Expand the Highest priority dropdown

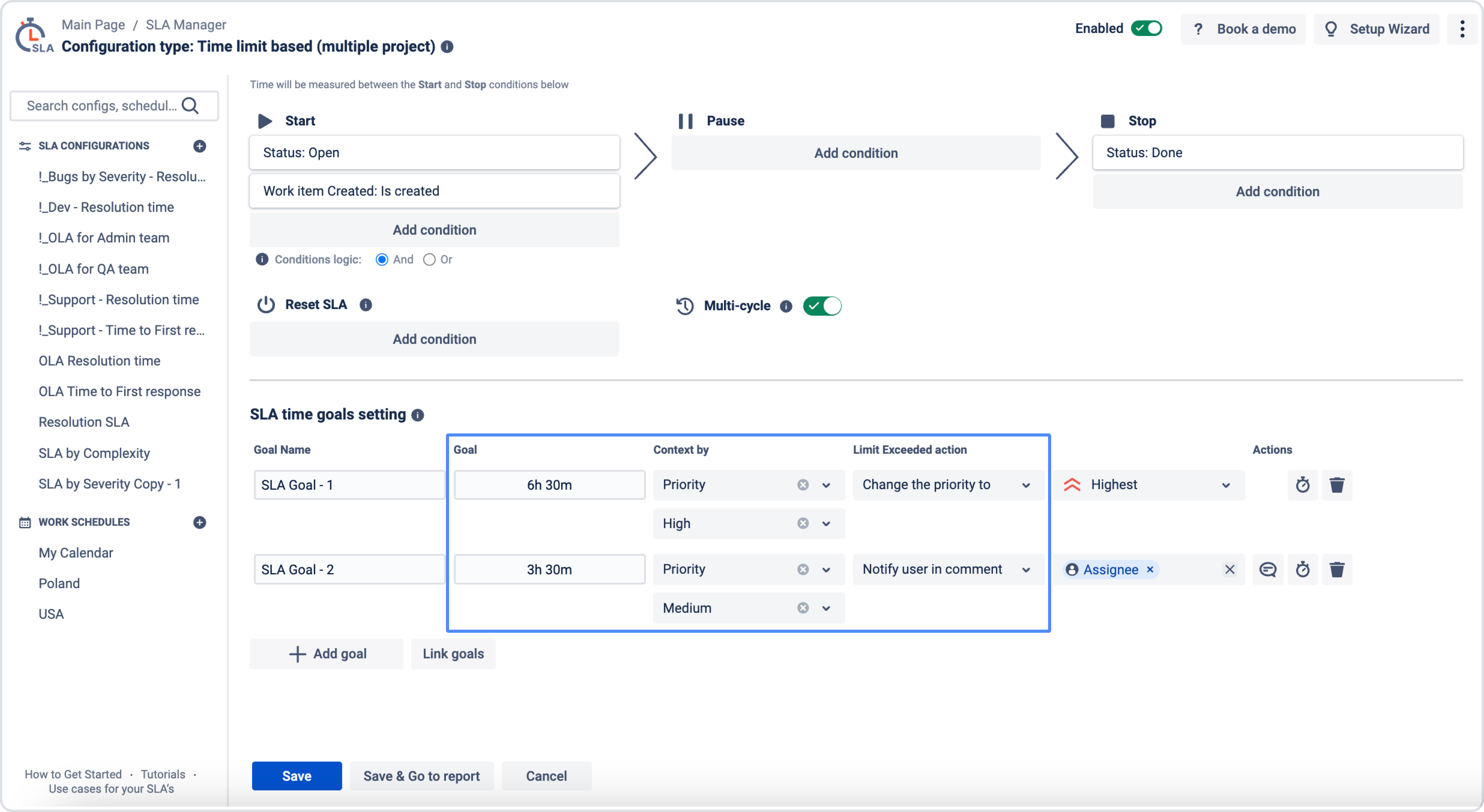click(x=1225, y=485)
